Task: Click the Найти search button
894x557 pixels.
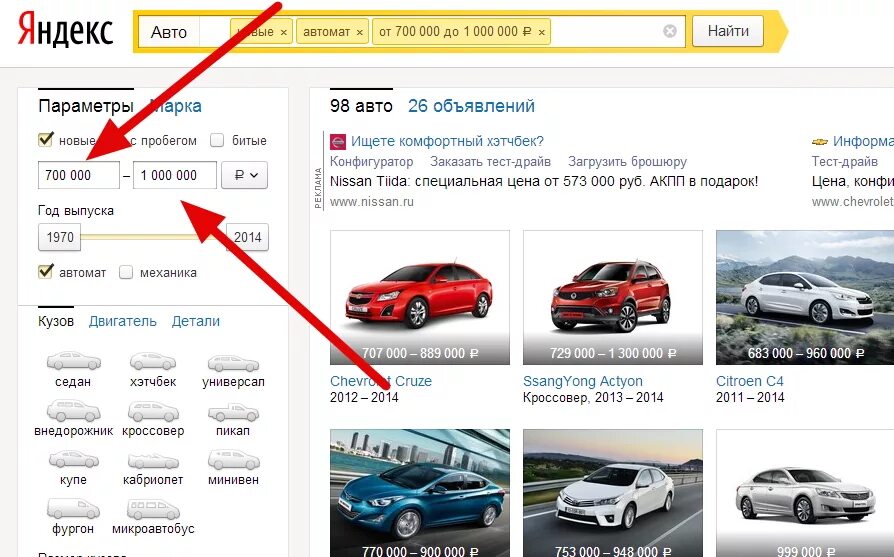Action: click(x=728, y=31)
